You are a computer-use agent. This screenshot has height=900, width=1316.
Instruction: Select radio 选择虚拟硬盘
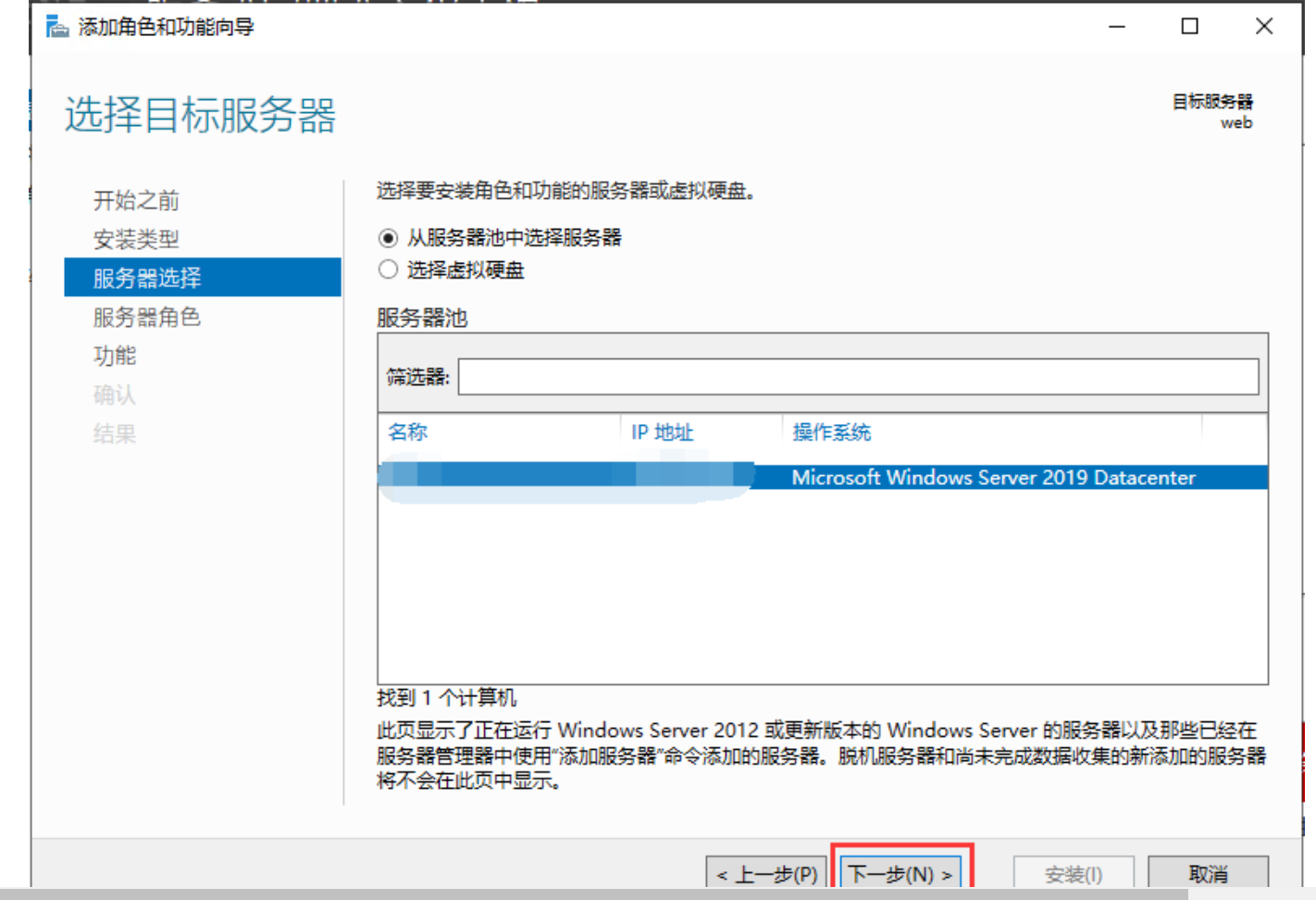389,269
